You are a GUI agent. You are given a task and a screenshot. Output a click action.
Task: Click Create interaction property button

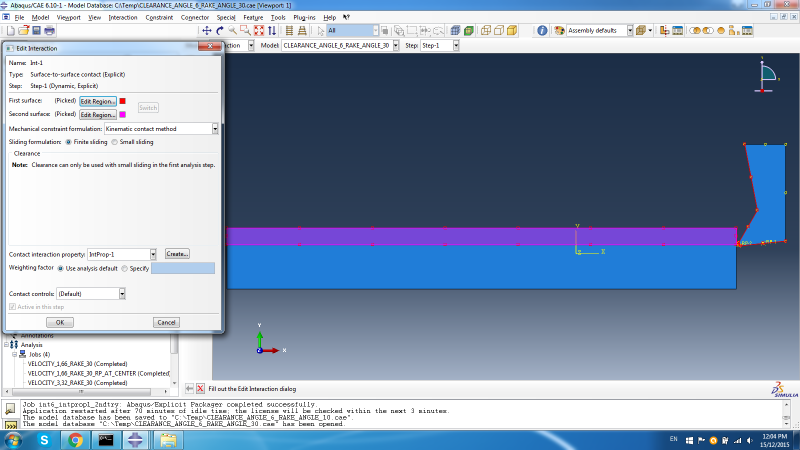[177, 254]
